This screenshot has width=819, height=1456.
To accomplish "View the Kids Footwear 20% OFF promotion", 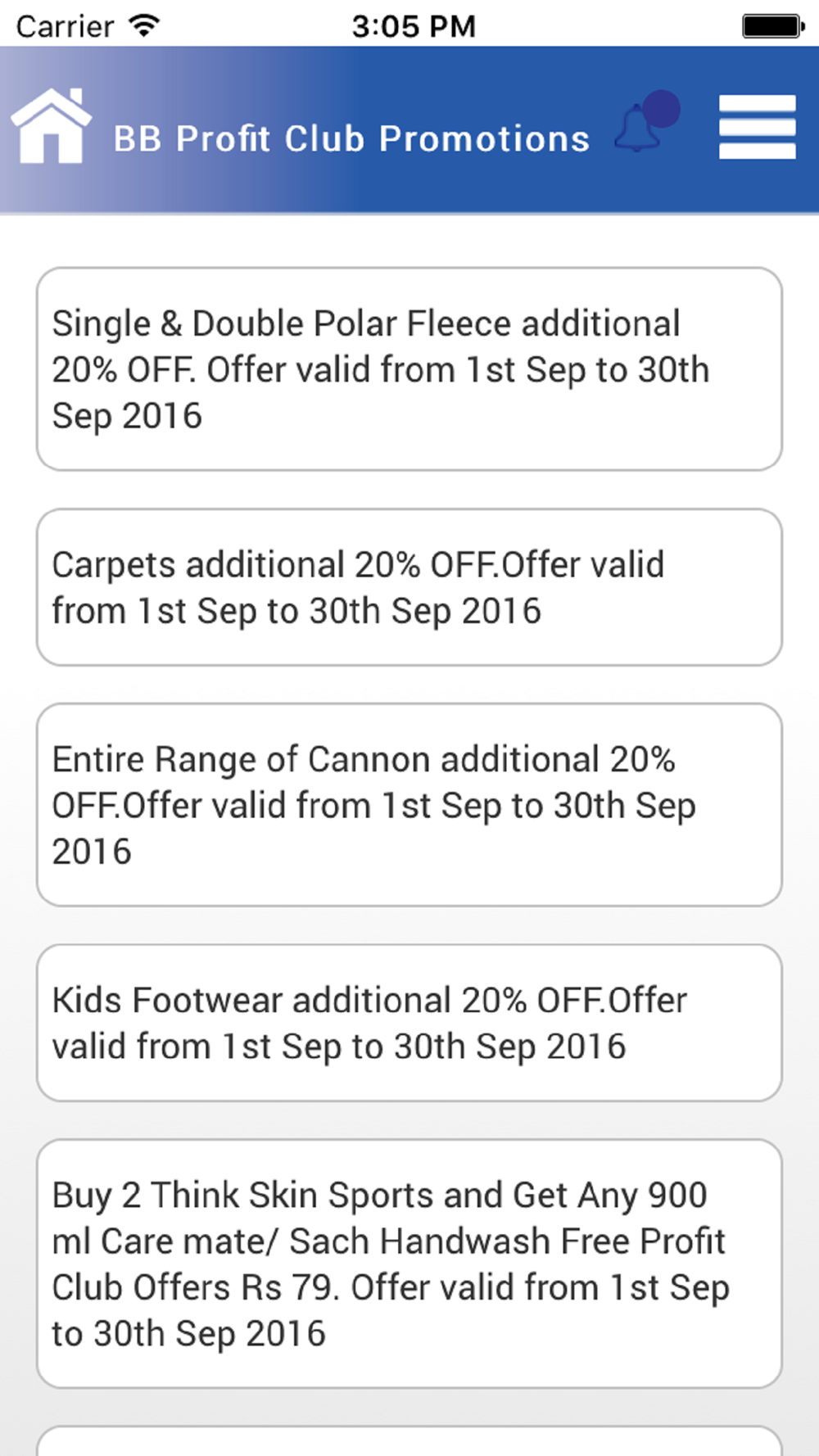I will 409,1023.
